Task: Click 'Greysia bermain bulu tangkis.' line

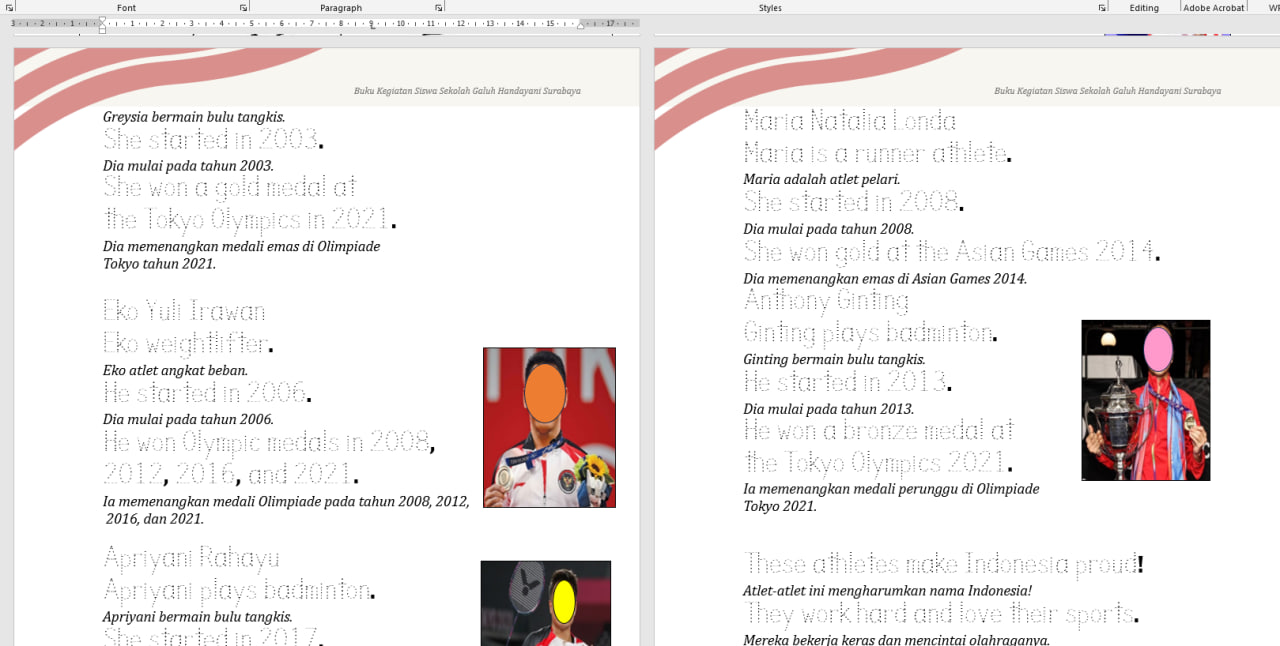Action: 194,117
